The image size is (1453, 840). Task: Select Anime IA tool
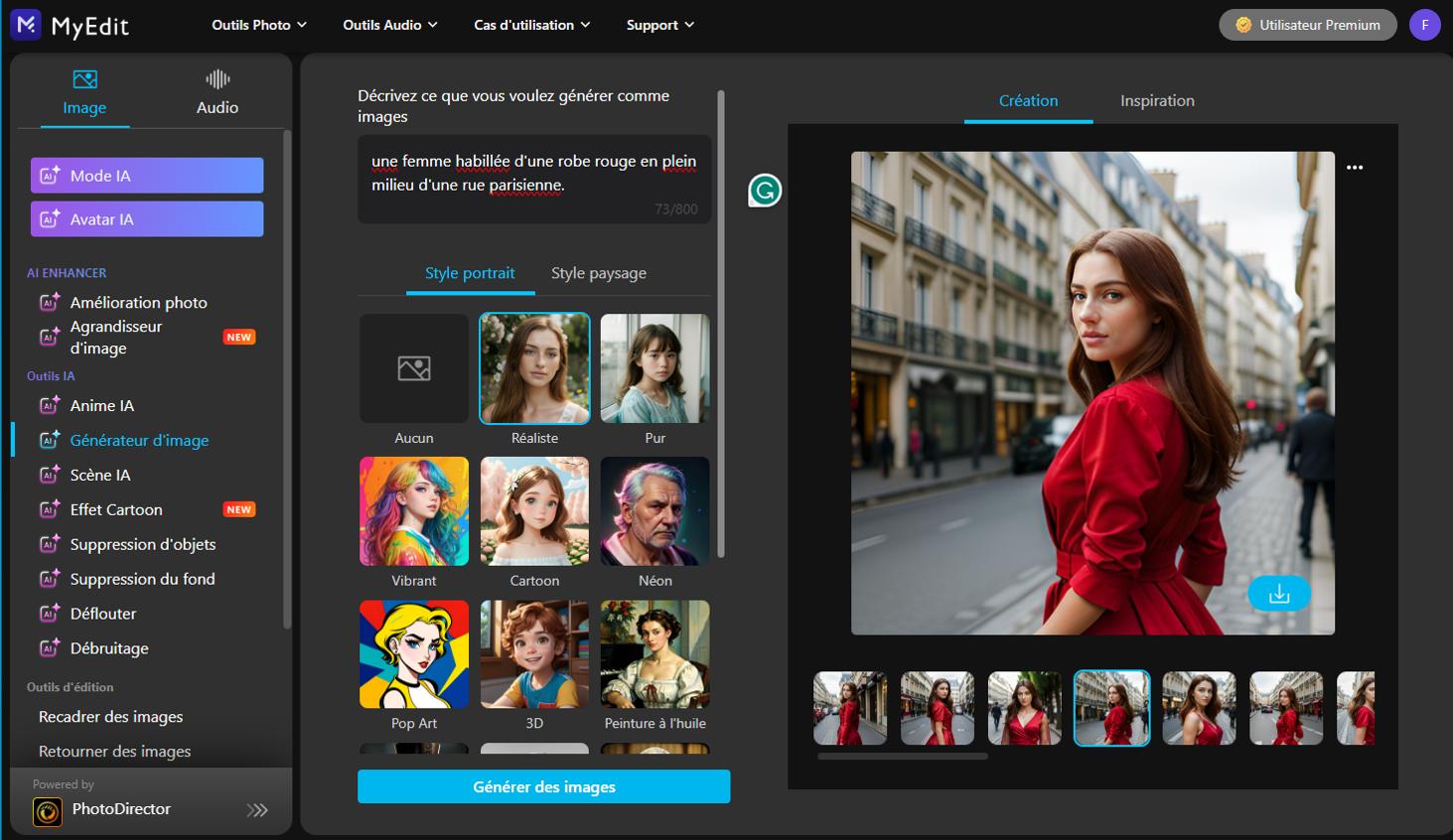(102, 405)
